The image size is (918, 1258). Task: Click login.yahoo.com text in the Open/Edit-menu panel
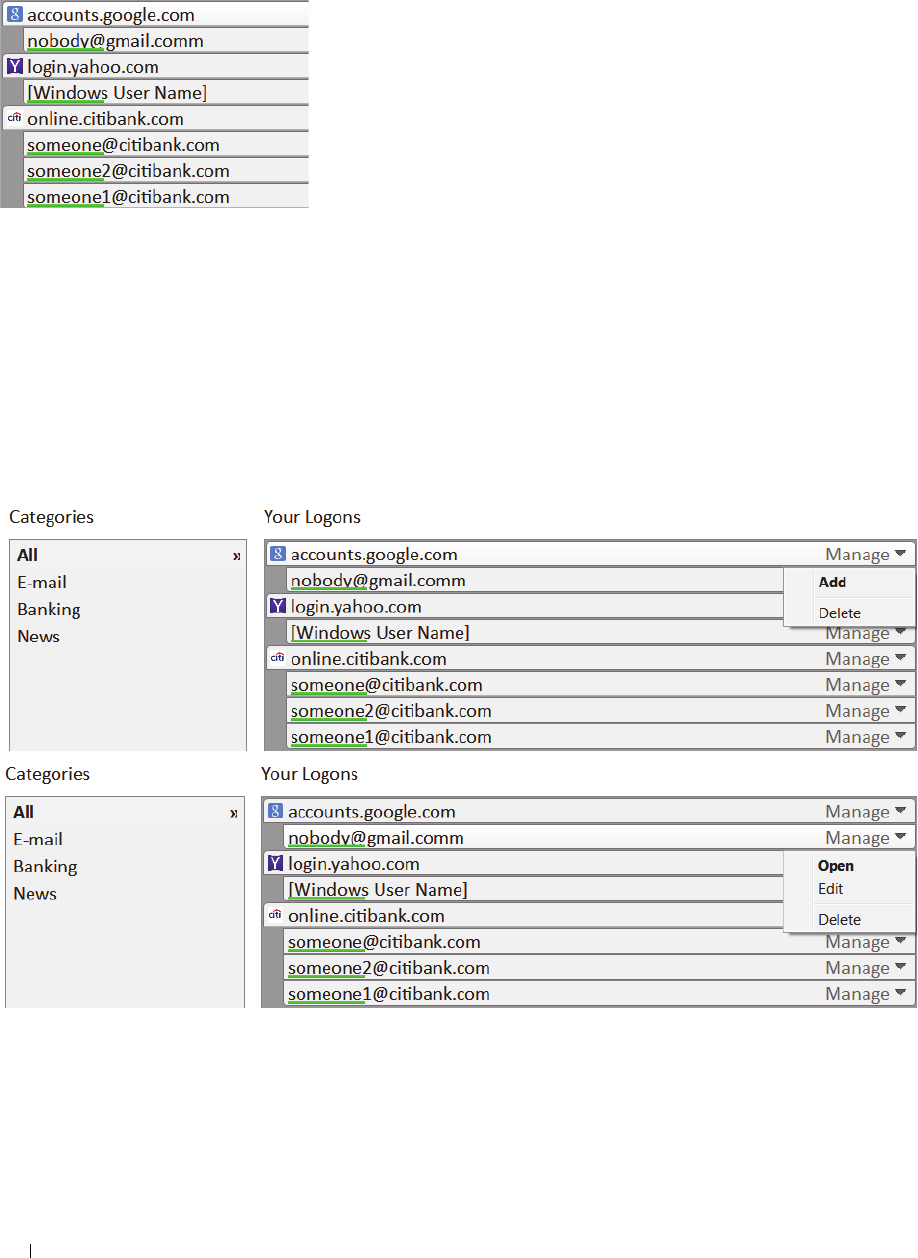(x=354, y=864)
